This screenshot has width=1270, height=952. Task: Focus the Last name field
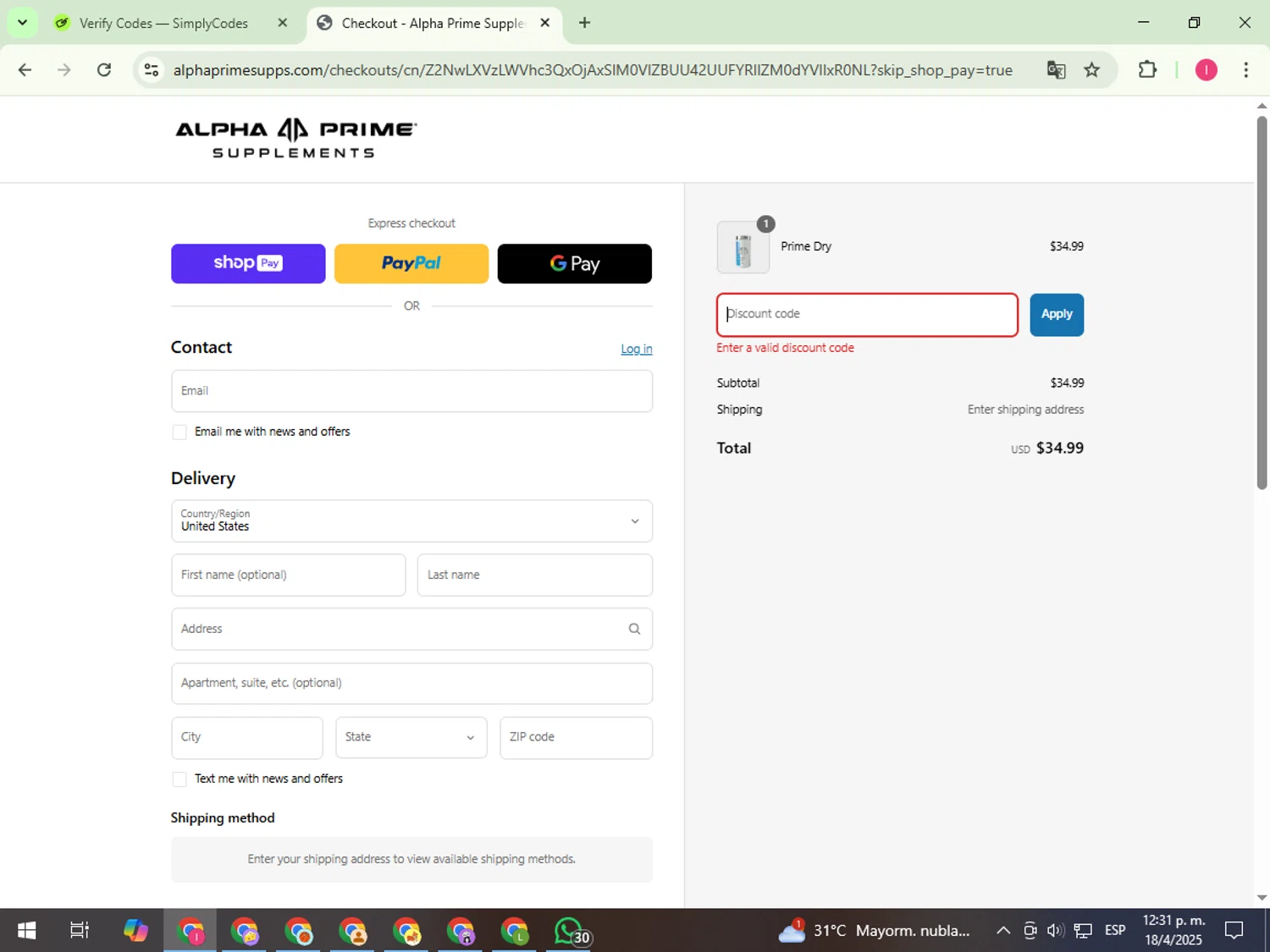click(535, 575)
